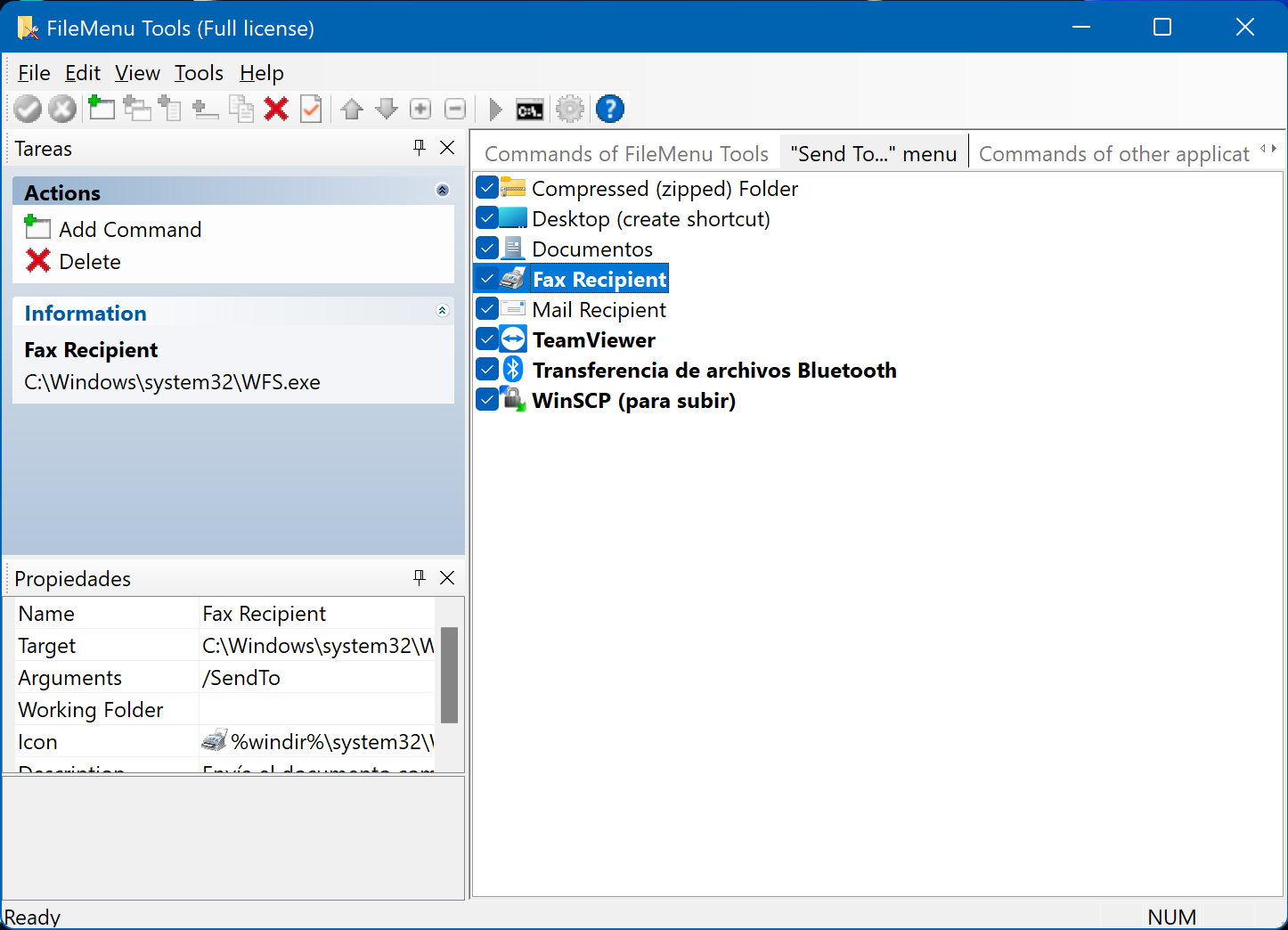
Task: Collapse the Information section
Action: pos(443,311)
